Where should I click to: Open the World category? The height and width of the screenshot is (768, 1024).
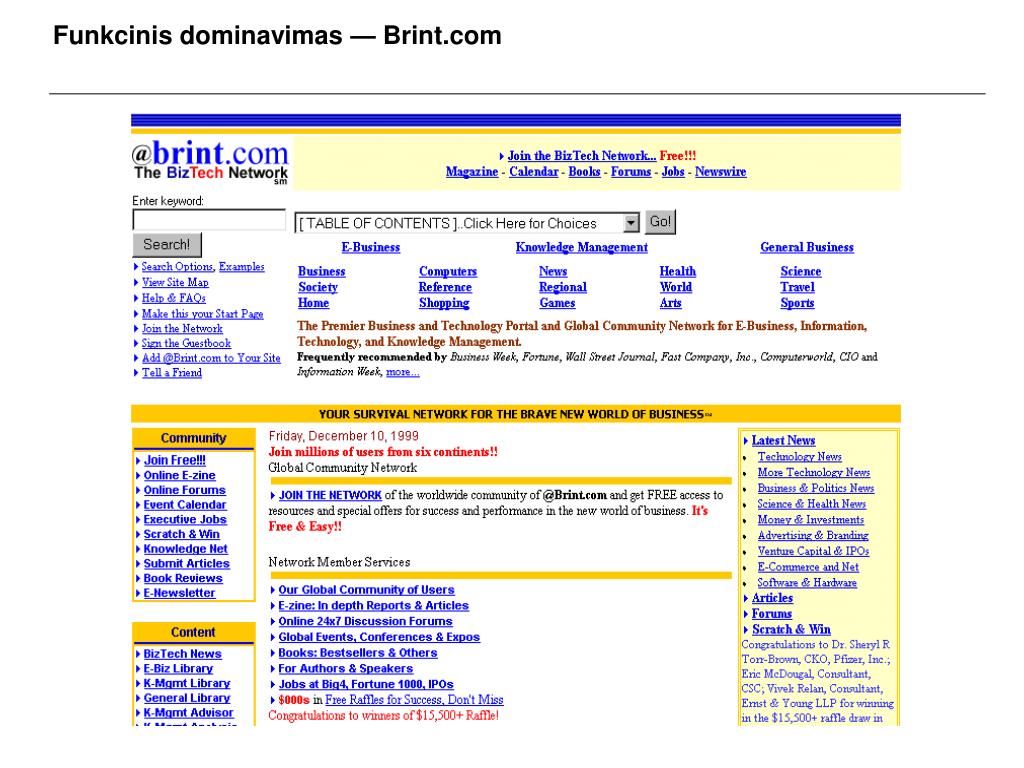(675, 287)
